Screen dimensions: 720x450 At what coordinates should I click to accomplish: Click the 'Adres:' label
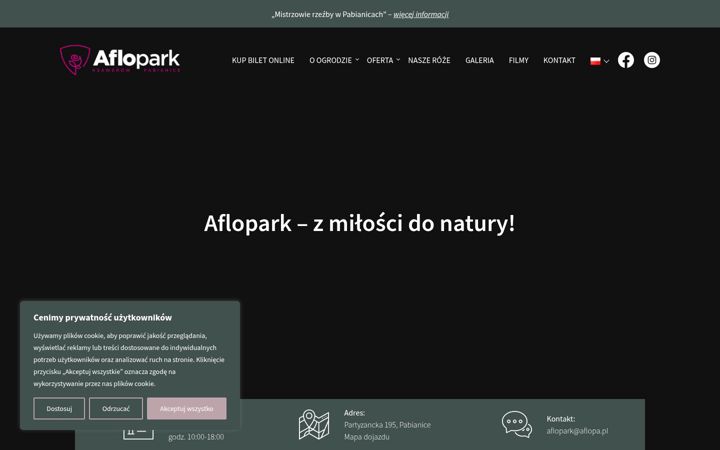pos(354,413)
